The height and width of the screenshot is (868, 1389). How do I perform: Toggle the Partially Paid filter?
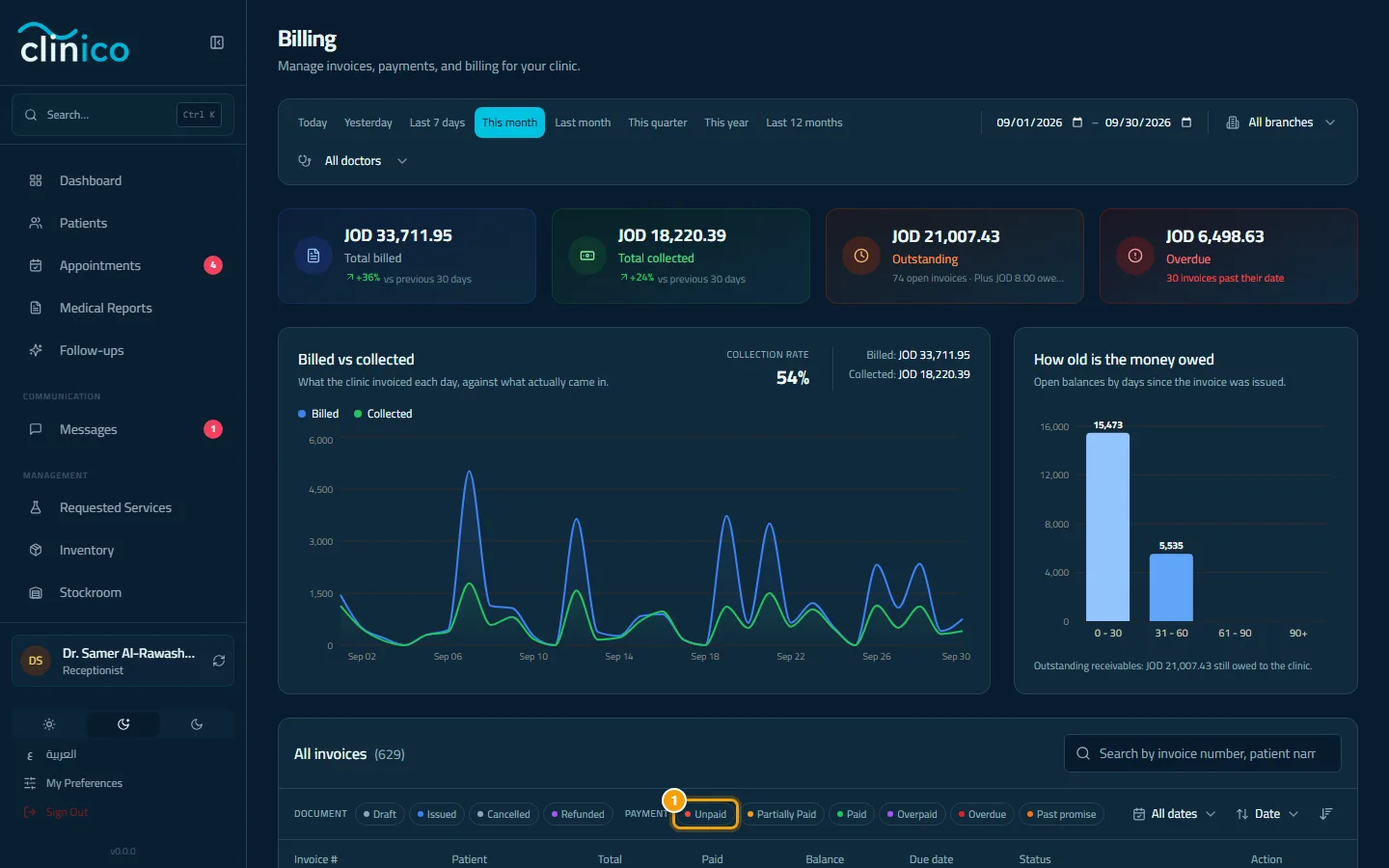(x=781, y=814)
